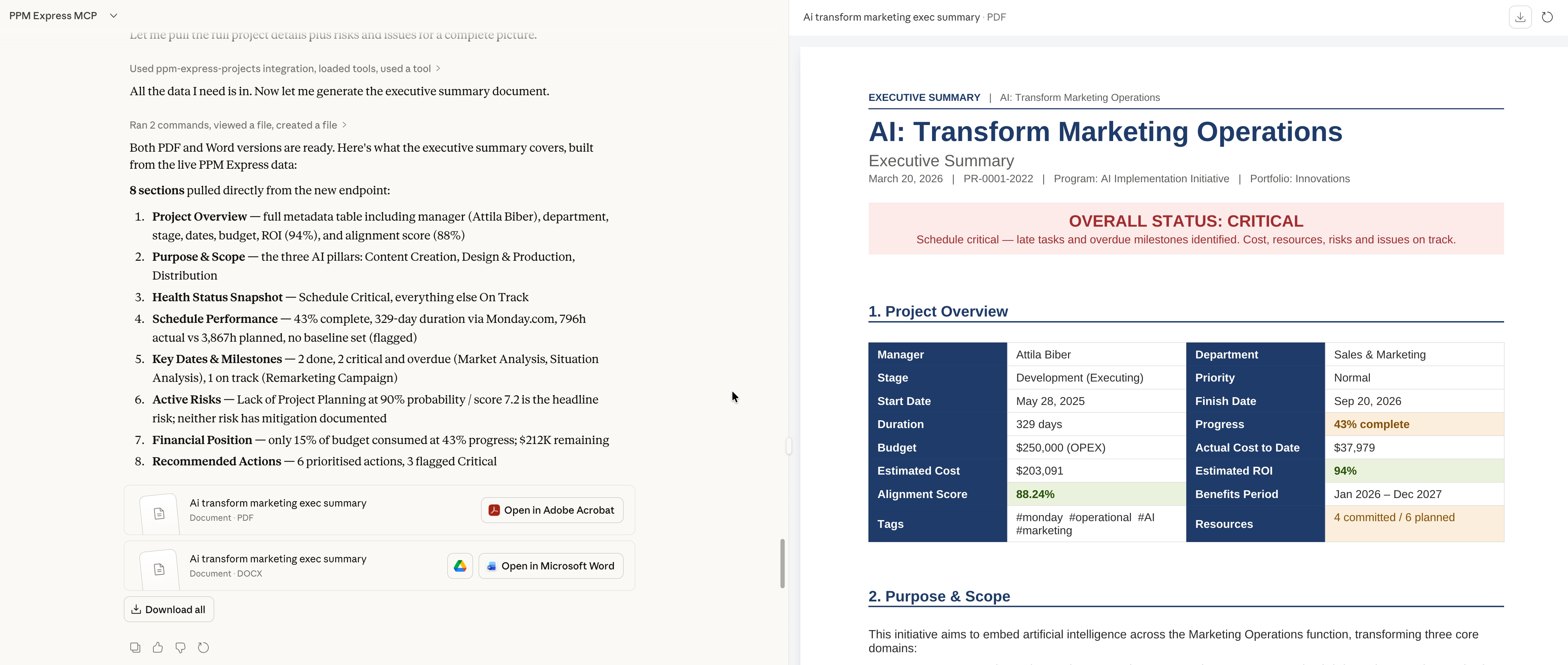
Task: Click the 'Ai transform marketing exec summary' PDF title
Action: pyautogui.click(x=891, y=17)
